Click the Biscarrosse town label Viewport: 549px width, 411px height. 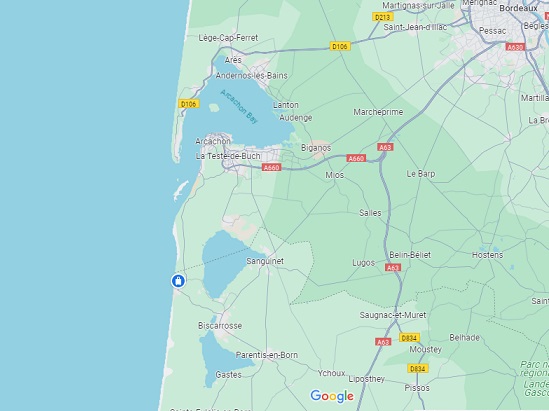point(220,326)
